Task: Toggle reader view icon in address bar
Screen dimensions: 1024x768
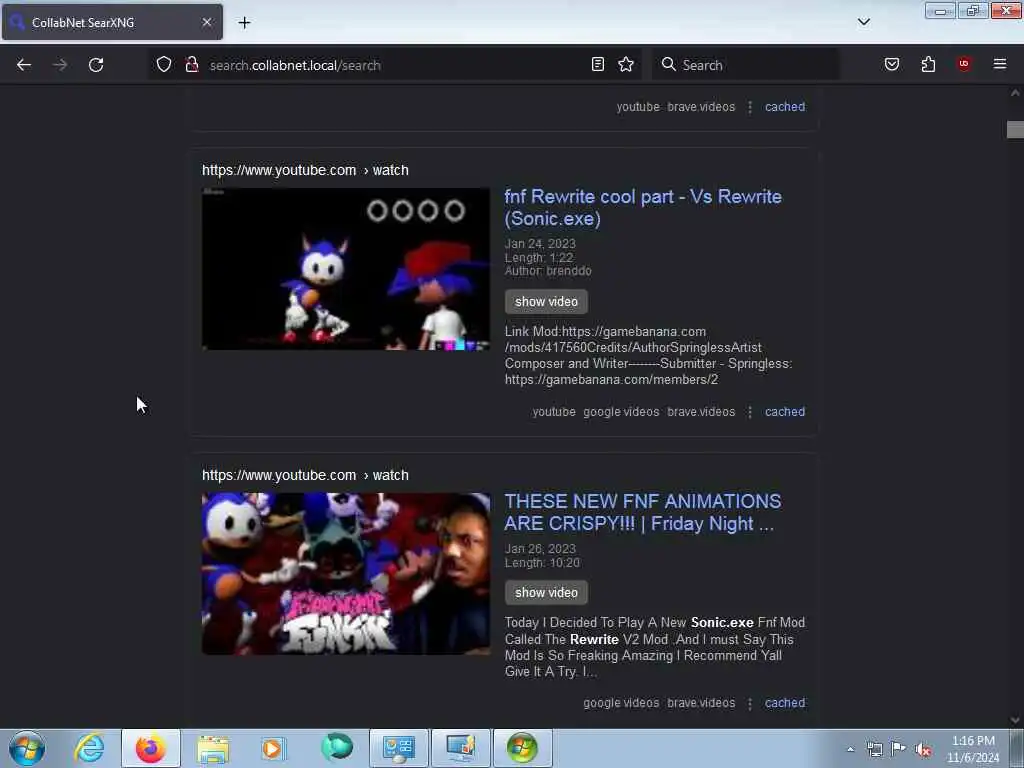Action: [x=598, y=64]
